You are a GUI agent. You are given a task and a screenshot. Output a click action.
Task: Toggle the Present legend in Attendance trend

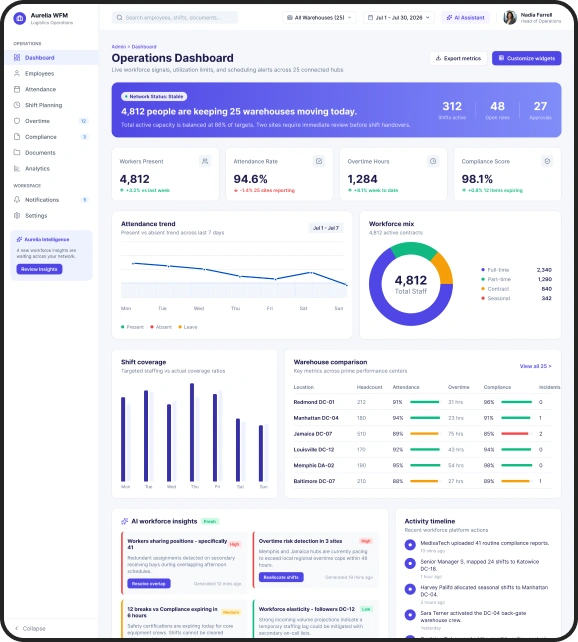(133, 327)
